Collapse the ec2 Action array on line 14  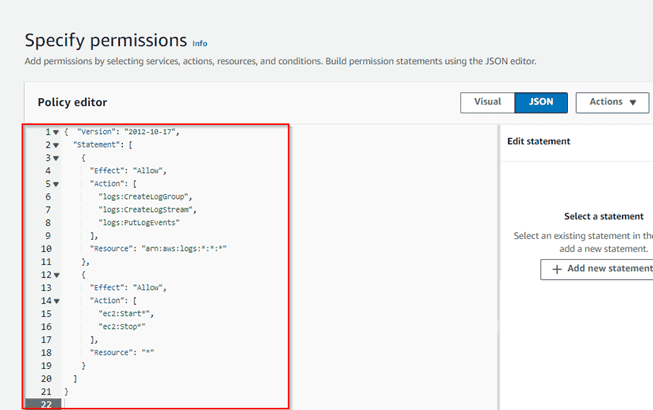coord(55,301)
